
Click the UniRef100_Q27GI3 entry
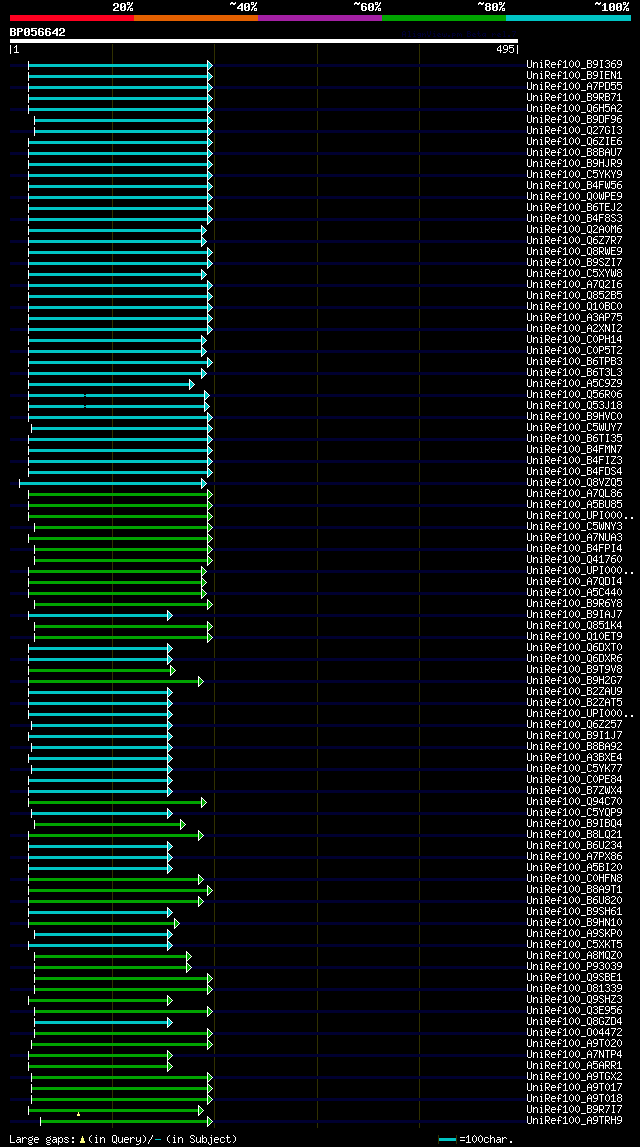[x=574, y=130]
